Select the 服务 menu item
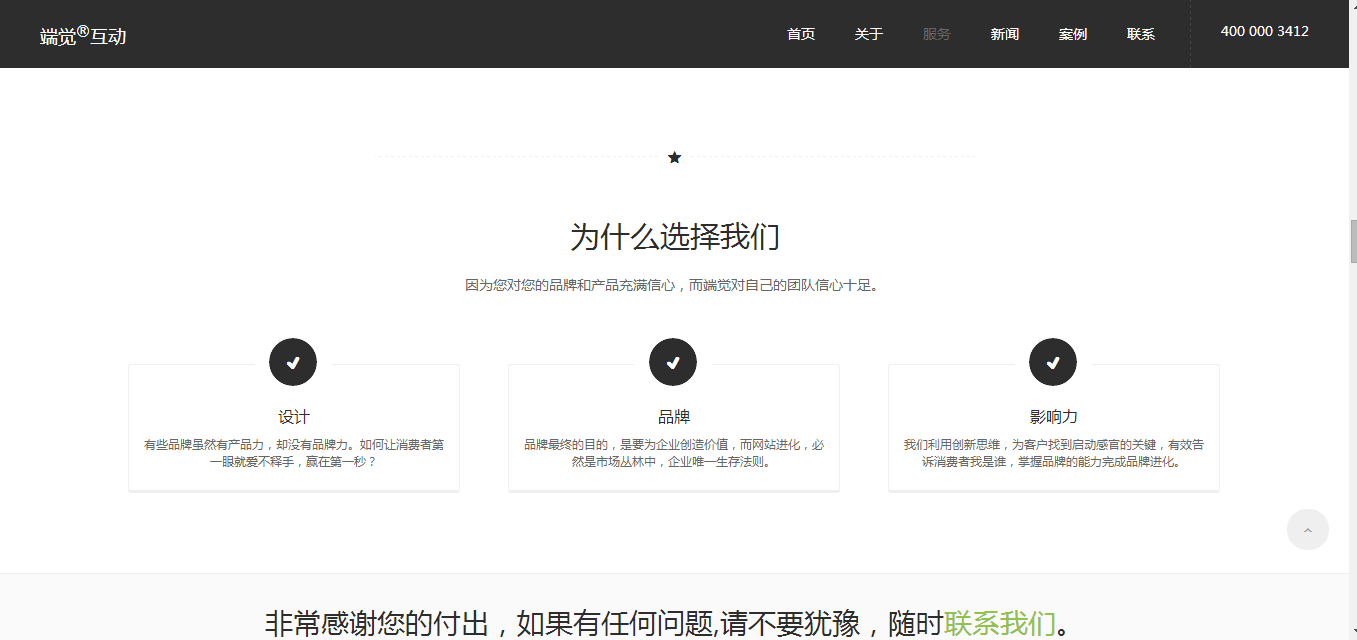Viewport: 1357px width, 640px height. point(937,34)
